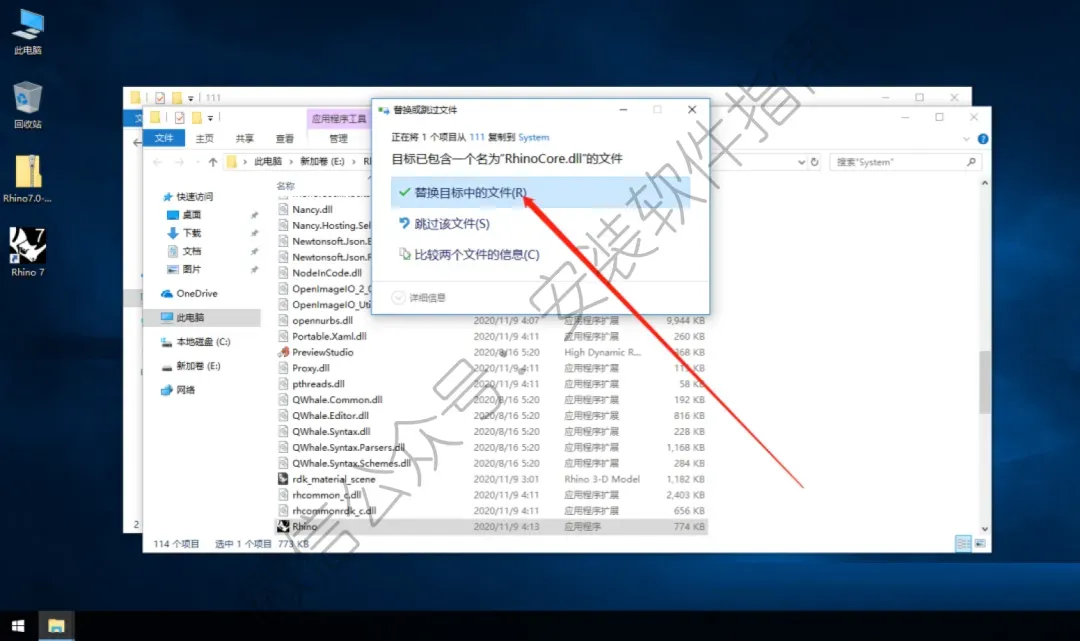Select the Rhino application file icon
The image size is (1080, 641).
point(283,526)
